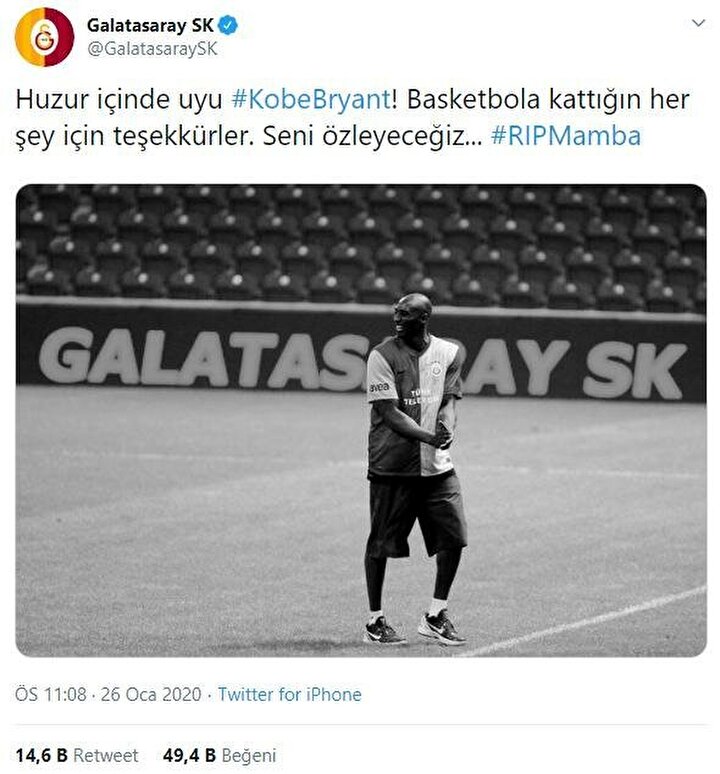This screenshot has height=774, width=720.
Task: Click the Twitter for iPhone source link
Action: pos(290,695)
